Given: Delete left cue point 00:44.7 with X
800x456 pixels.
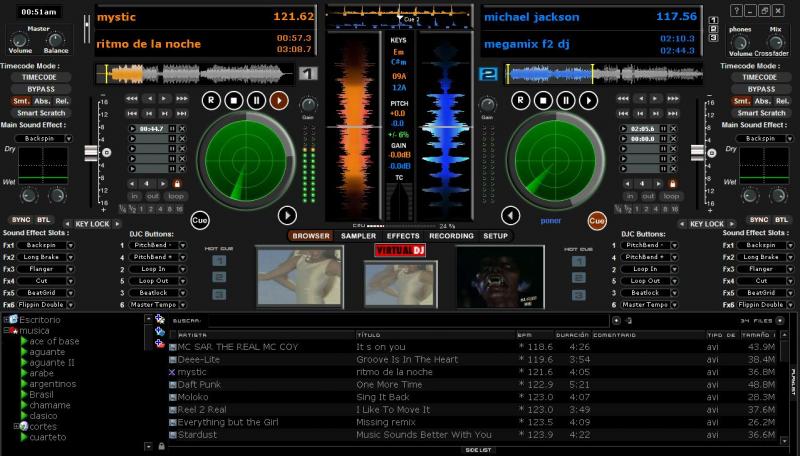Looking at the screenshot, I should [182, 129].
